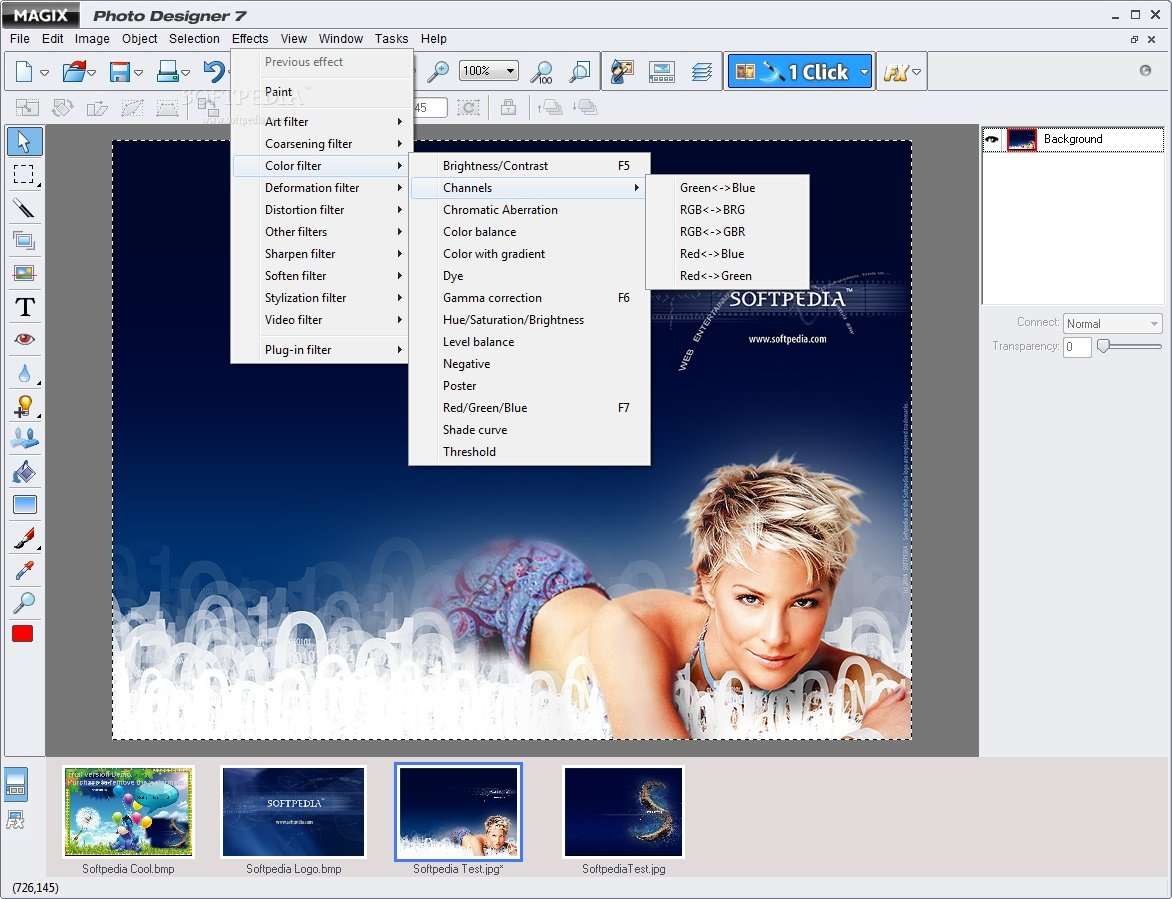Image resolution: width=1172 pixels, height=899 pixels.
Task: Toggle visibility eye of Background layer
Action: [992, 139]
